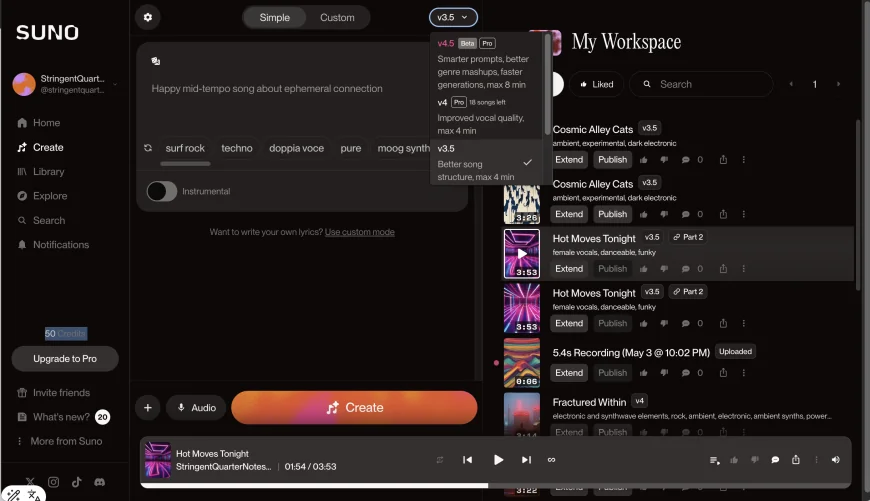The image size is (870, 501).
Task: Open the settings gear above the prompt
Action: (x=148, y=17)
